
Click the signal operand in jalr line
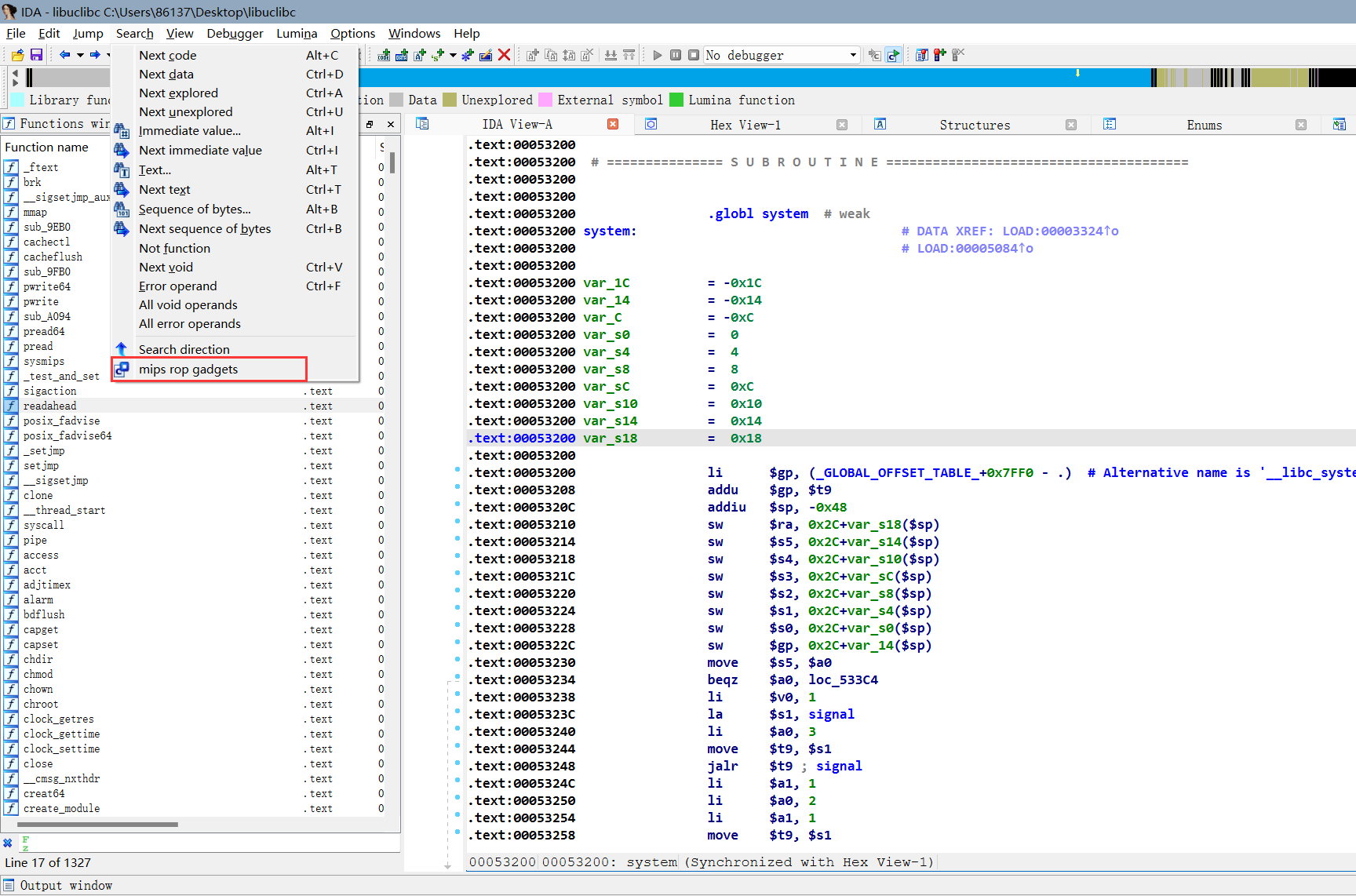tap(838, 766)
